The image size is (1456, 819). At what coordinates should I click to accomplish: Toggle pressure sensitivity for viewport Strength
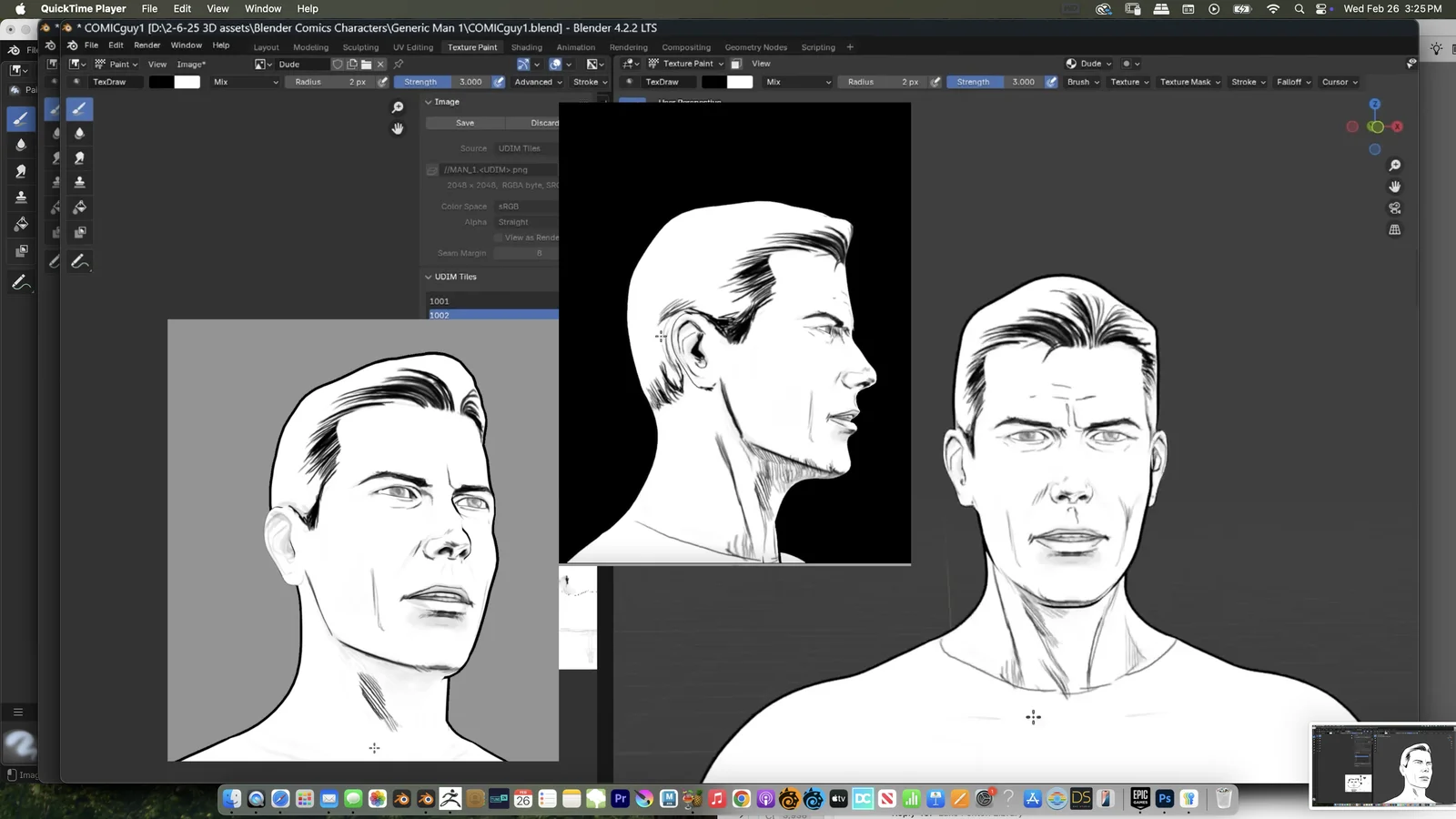point(1051,82)
